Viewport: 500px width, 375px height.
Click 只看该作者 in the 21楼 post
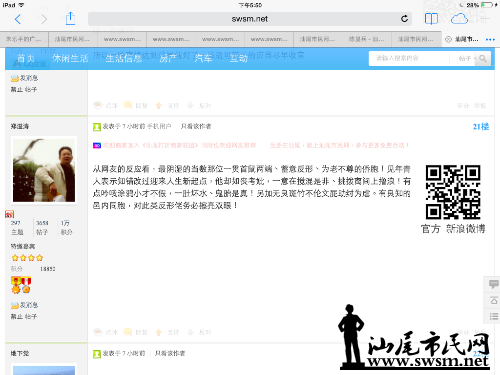pyautogui.click(x=196, y=126)
